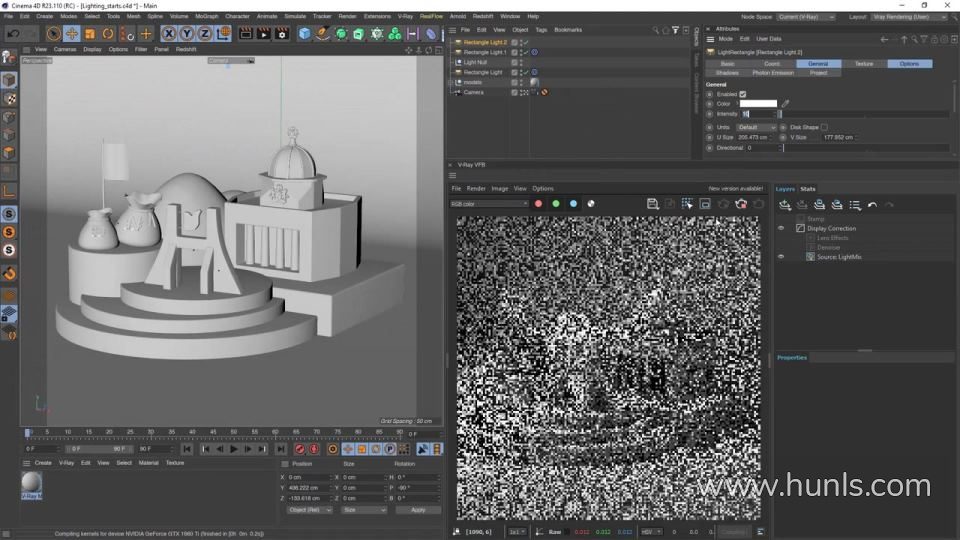Switch VFB to mono alpha display

[591, 204]
